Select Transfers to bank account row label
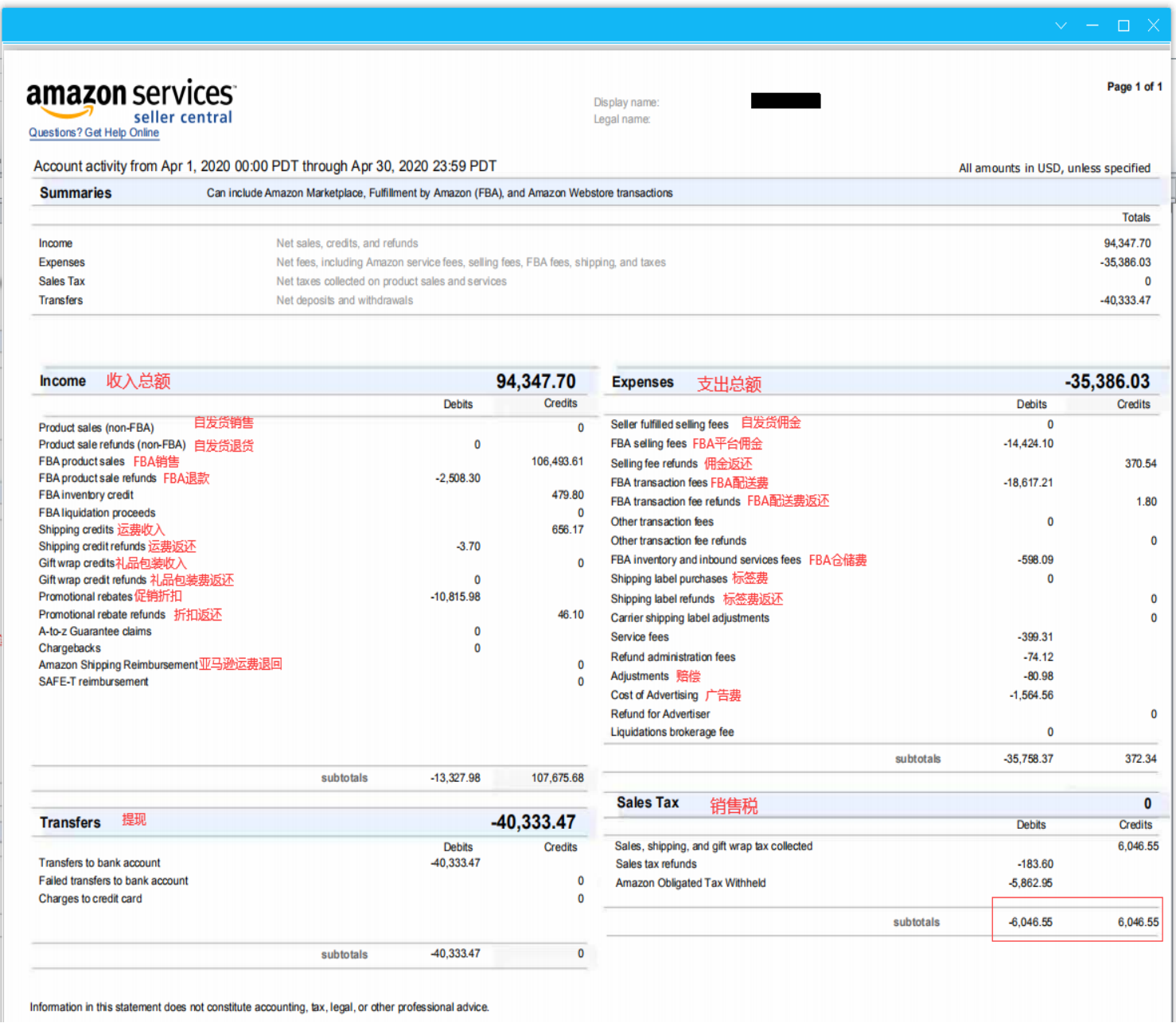 (99, 863)
